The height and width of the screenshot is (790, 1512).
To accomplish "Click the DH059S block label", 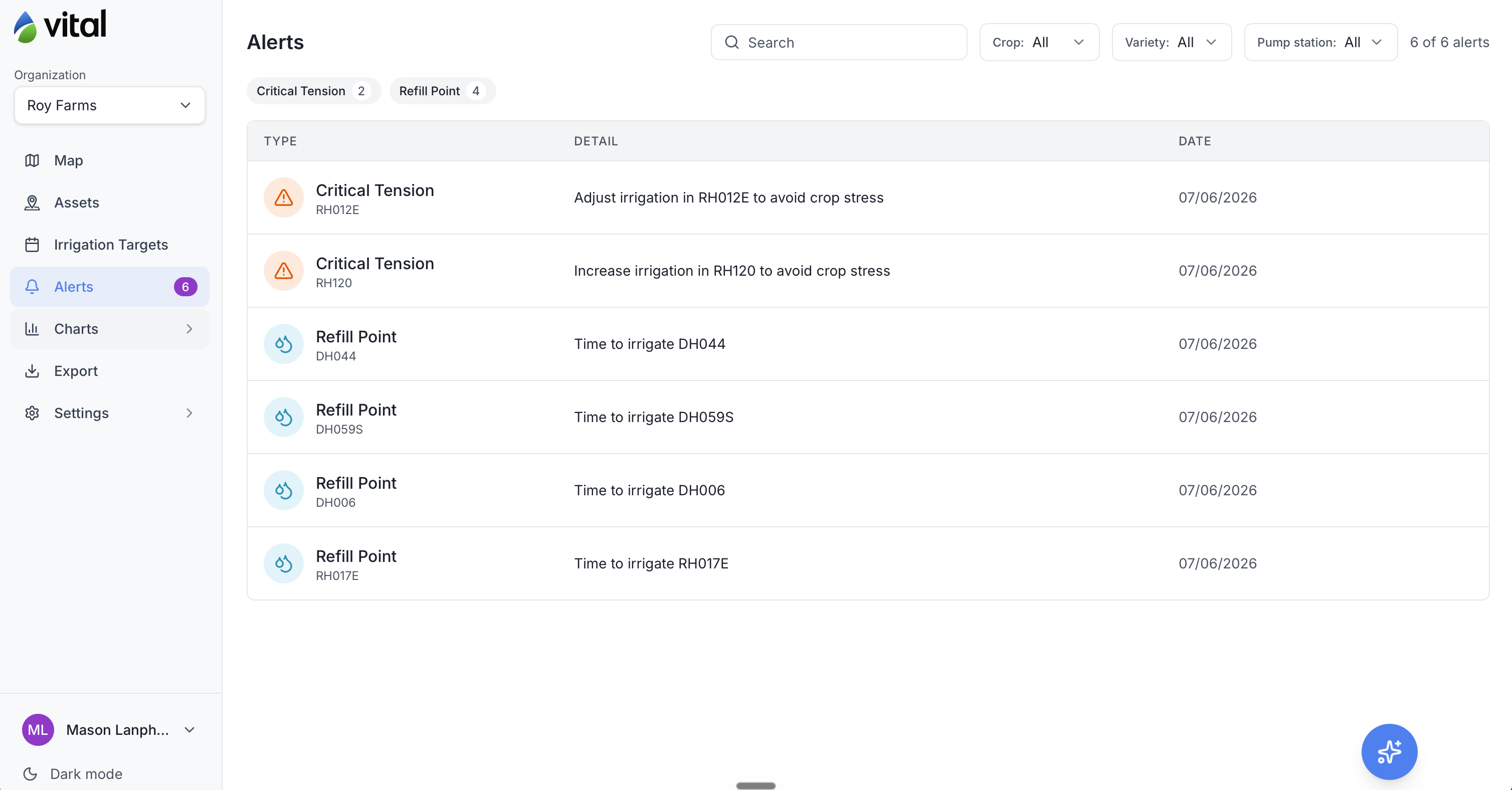I will (339, 430).
